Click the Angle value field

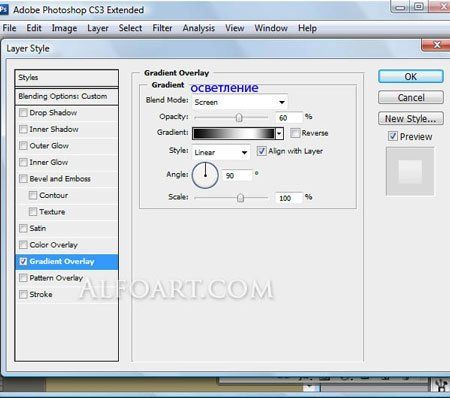tap(237, 175)
